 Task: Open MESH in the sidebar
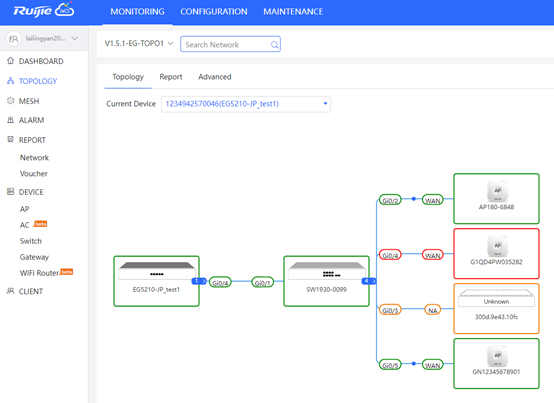pyautogui.click(x=29, y=101)
